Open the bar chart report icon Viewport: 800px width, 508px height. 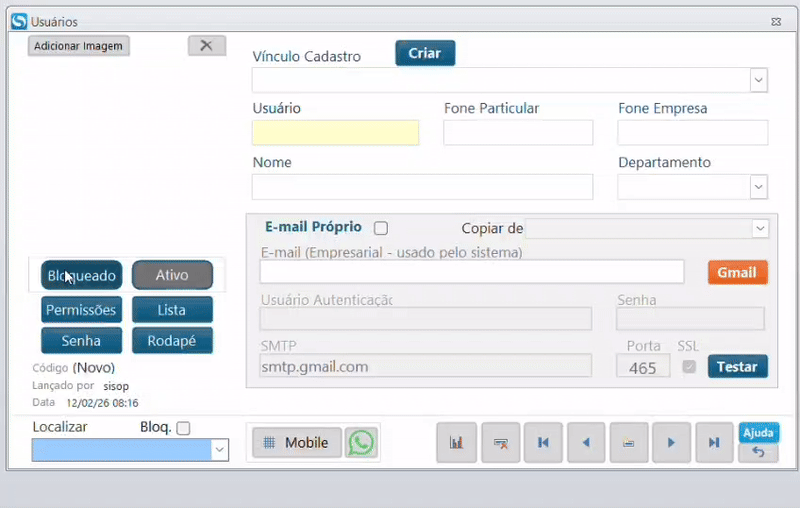[x=456, y=442]
